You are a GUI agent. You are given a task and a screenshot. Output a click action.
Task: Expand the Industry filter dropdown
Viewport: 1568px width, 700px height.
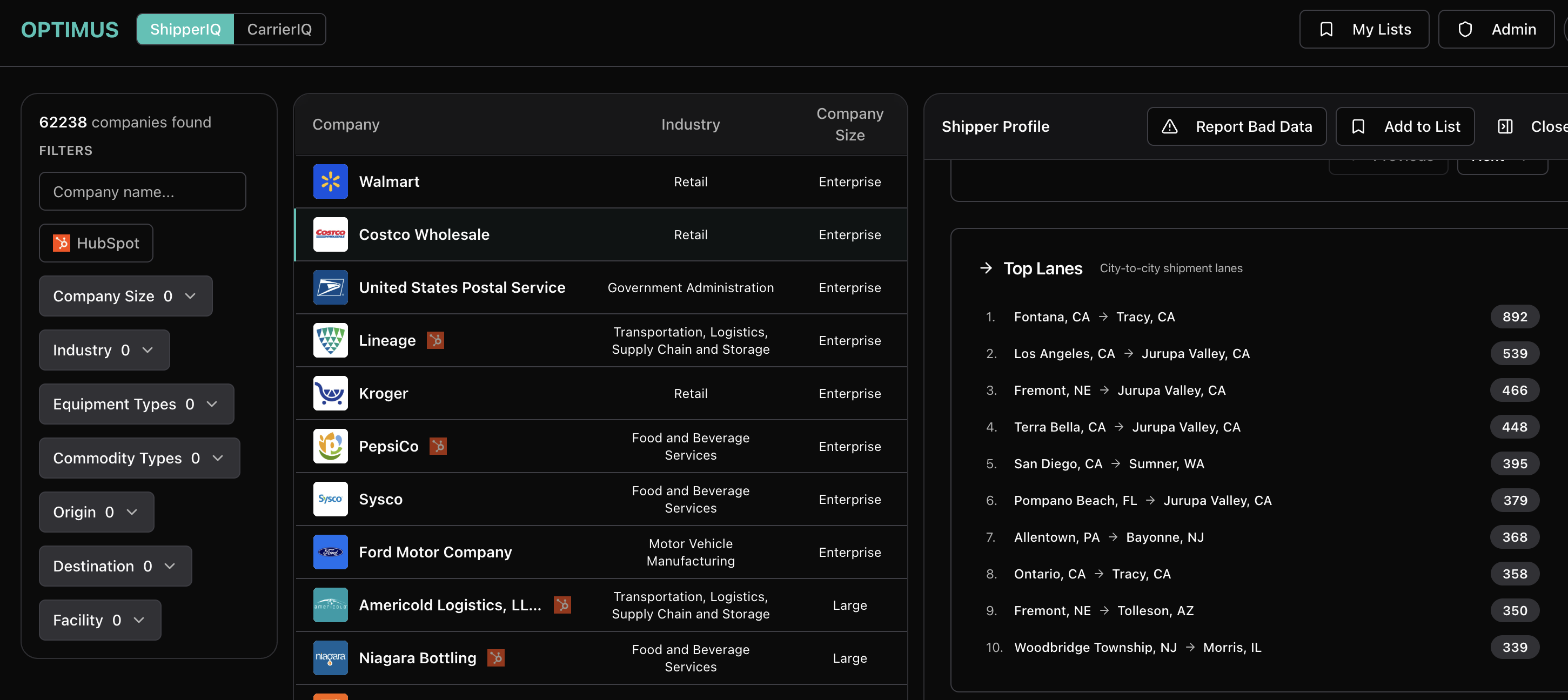pyautogui.click(x=104, y=350)
